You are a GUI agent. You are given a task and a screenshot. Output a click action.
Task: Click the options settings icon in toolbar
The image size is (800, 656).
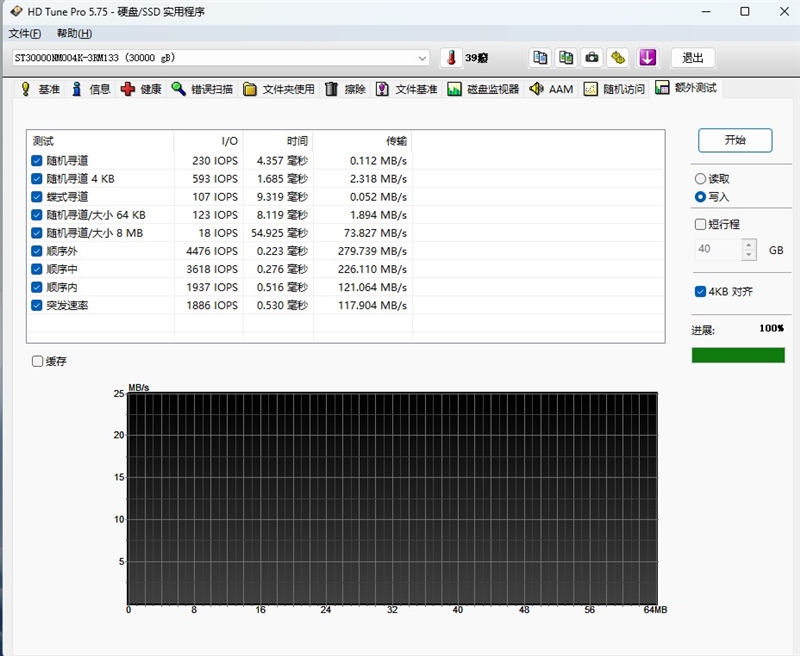pos(619,58)
